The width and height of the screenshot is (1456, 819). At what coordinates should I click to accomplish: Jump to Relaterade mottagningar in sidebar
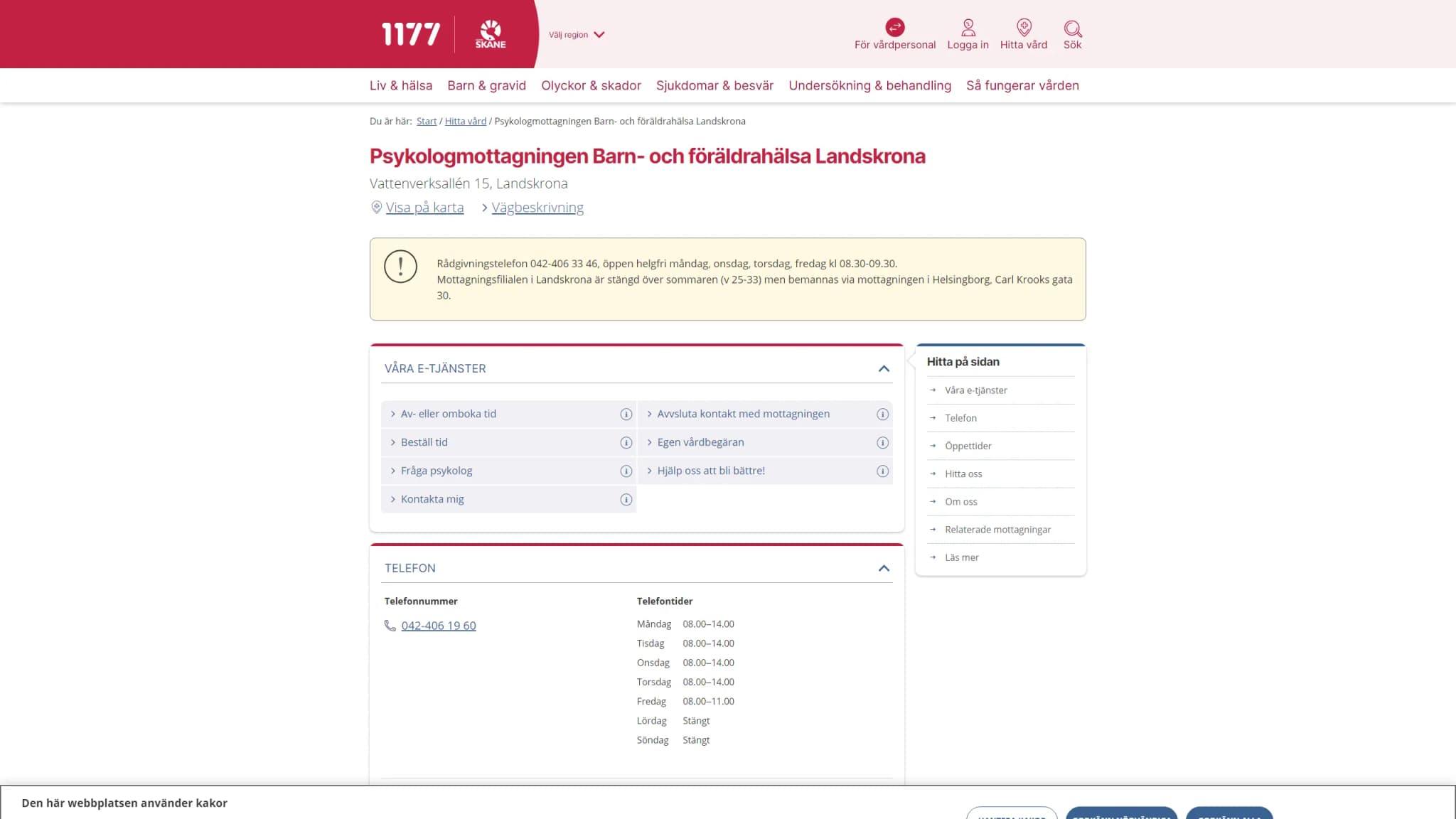click(997, 530)
